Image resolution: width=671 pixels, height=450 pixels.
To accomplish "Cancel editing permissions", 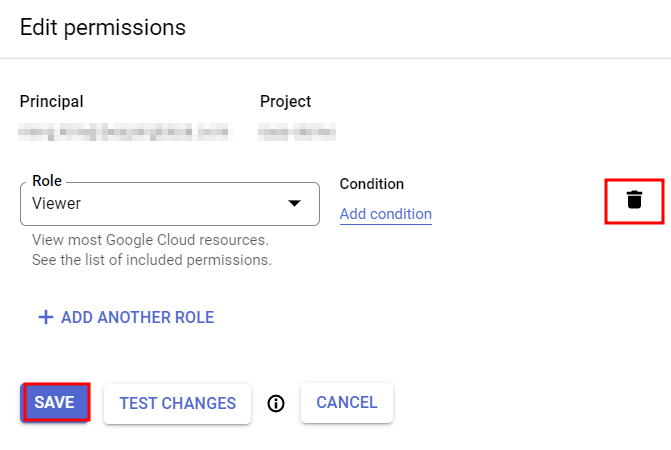I will pos(346,402).
